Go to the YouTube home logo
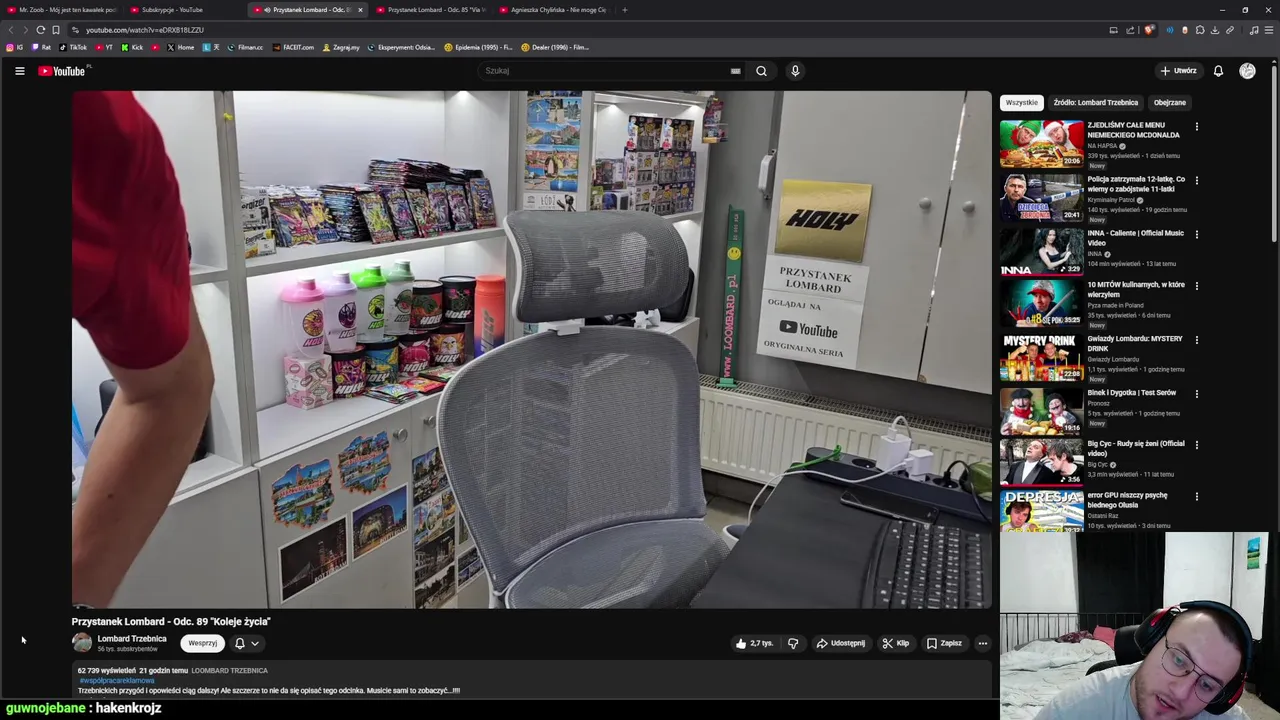1280x720 pixels. click(x=62, y=71)
